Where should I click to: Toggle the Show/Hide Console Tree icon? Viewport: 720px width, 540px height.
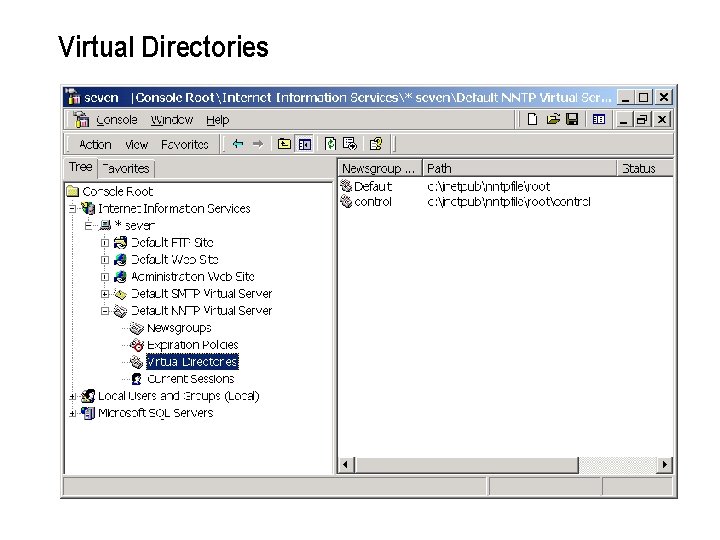tap(304, 144)
